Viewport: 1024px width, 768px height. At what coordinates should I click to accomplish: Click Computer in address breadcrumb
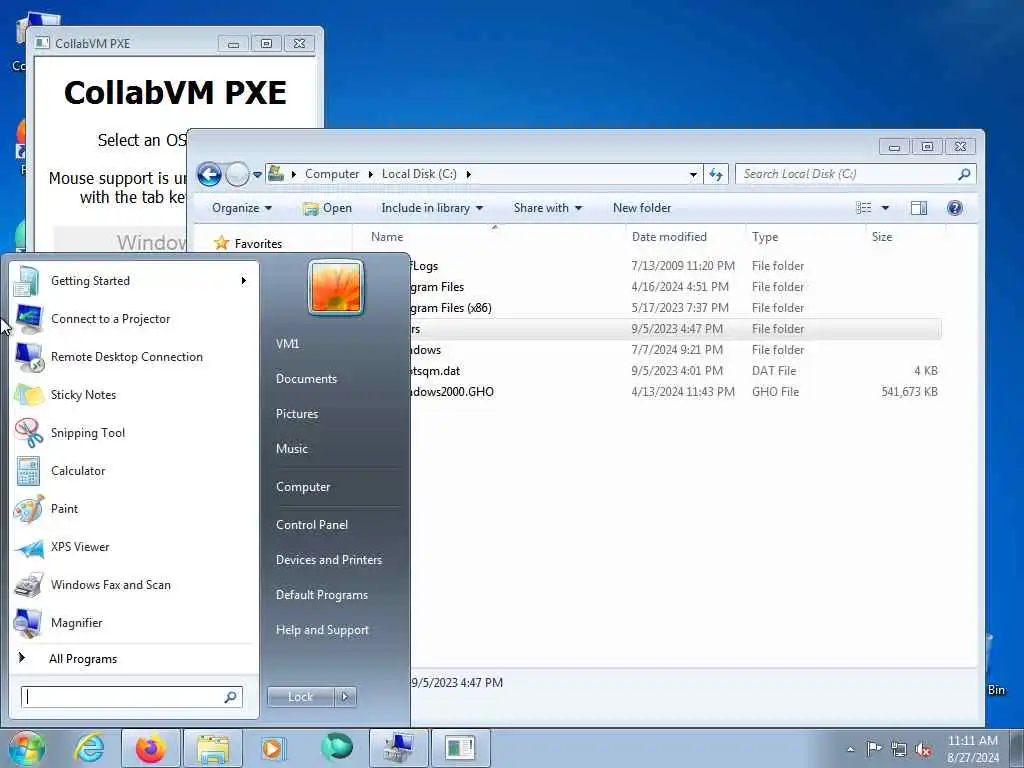point(332,174)
